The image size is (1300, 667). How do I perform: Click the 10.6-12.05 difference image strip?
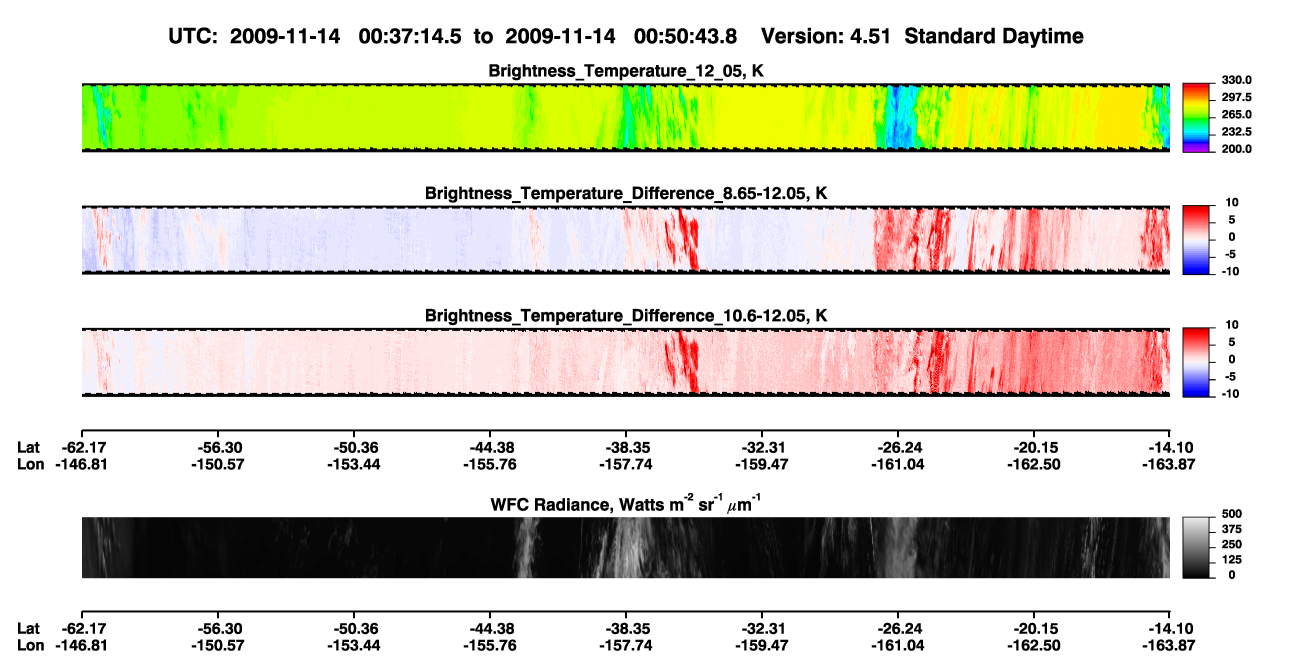[x=625, y=362]
